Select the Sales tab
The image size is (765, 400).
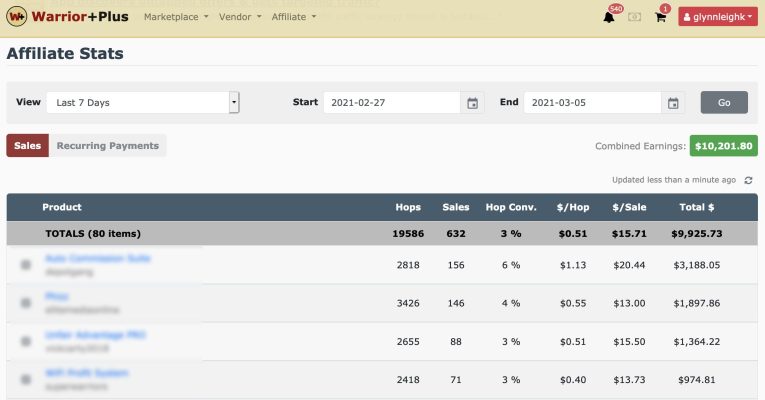(27, 145)
